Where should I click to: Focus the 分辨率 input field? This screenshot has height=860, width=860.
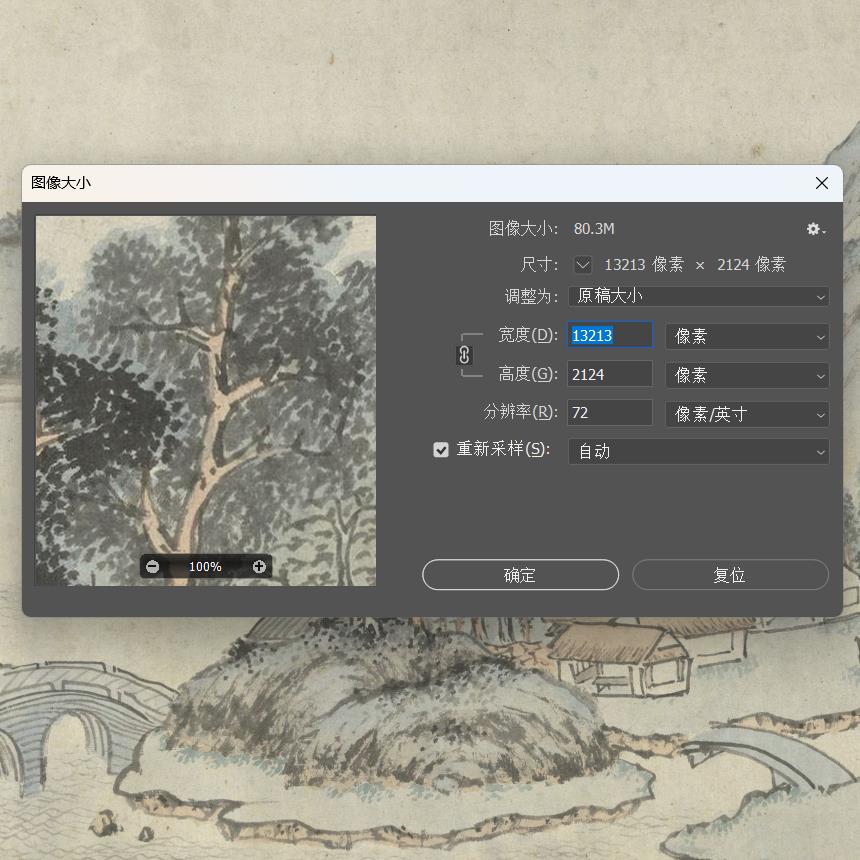click(610, 412)
